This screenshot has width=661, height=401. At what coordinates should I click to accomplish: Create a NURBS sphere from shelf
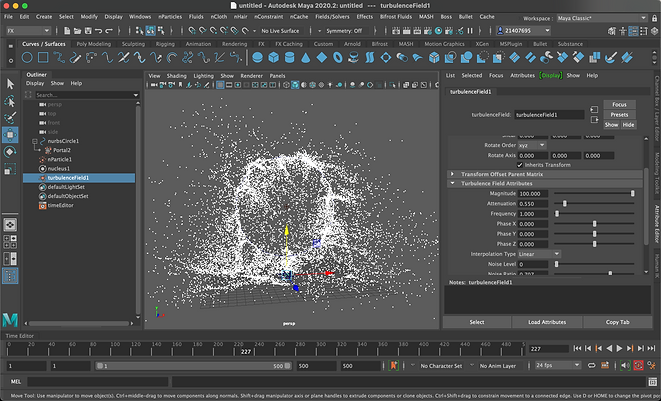coord(257,58)
